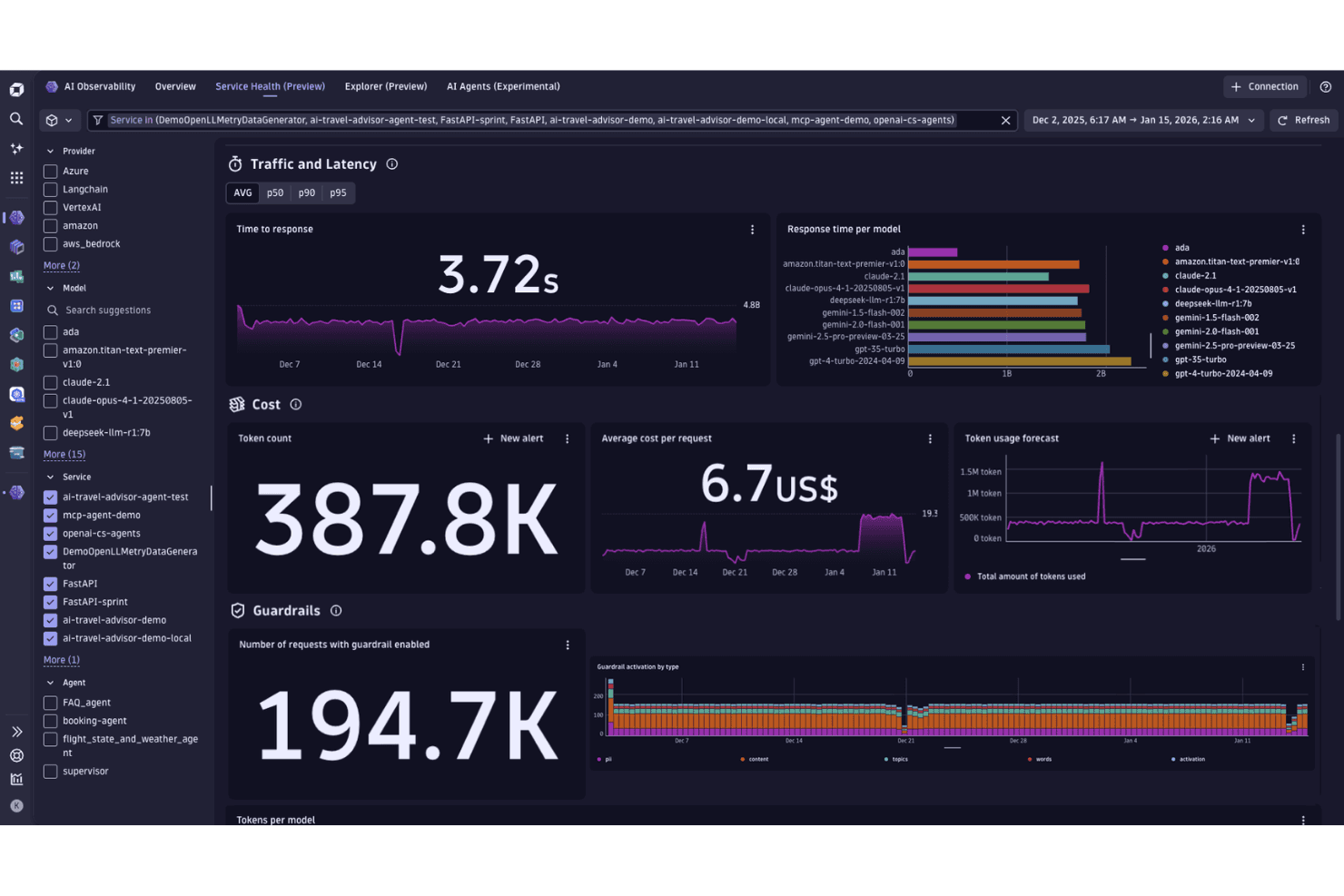
Task: Open the search icon in left sidebar
Action: pos(16,119)
